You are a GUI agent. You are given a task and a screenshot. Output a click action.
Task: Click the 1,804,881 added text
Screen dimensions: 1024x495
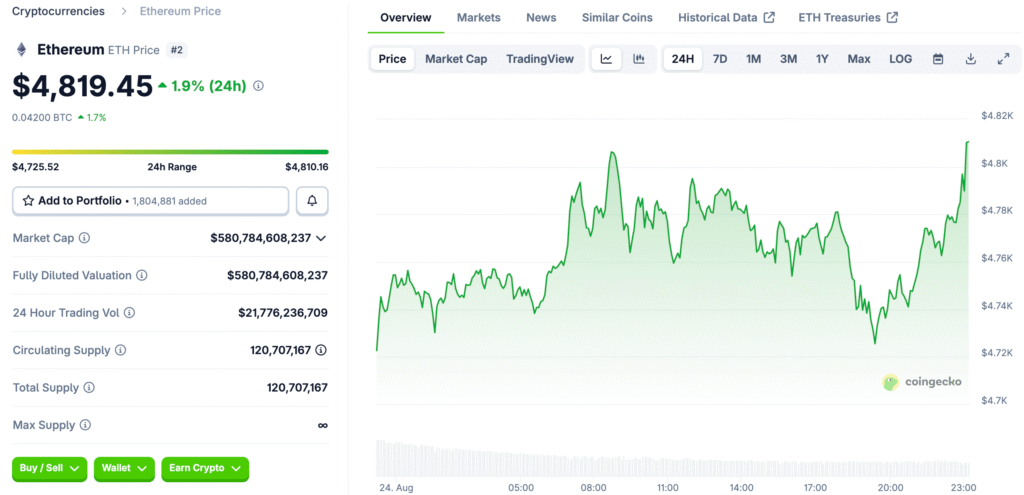tap(169, 201)
